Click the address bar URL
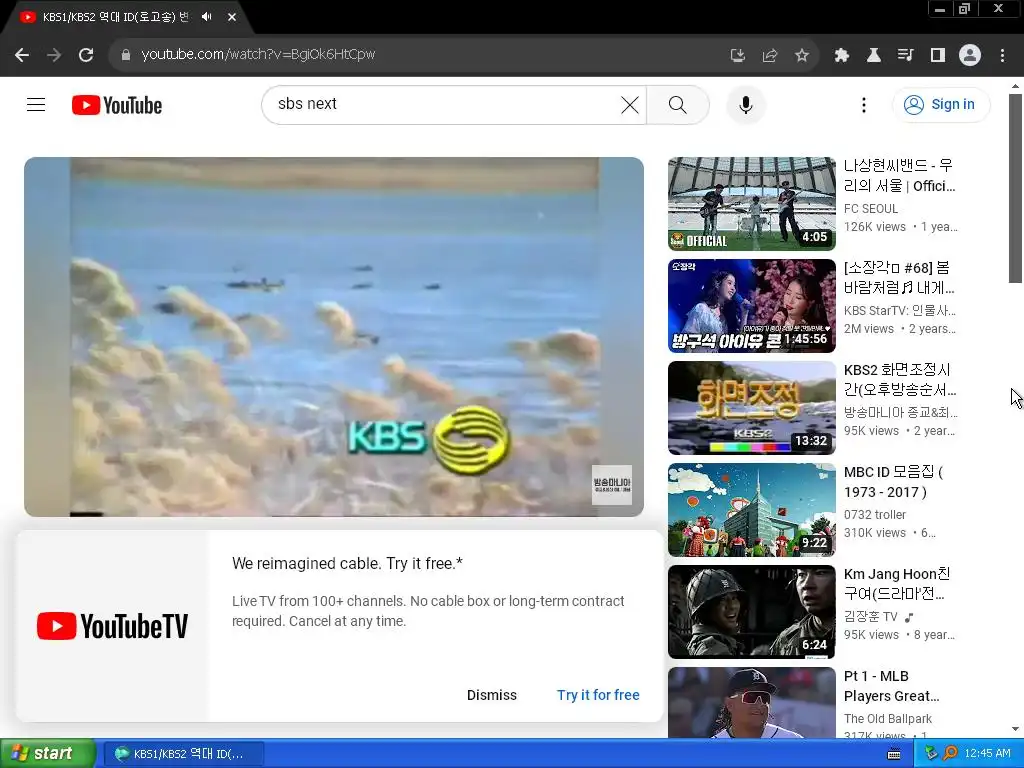This screenshot has height=768, width=1024. click(258, 54)
